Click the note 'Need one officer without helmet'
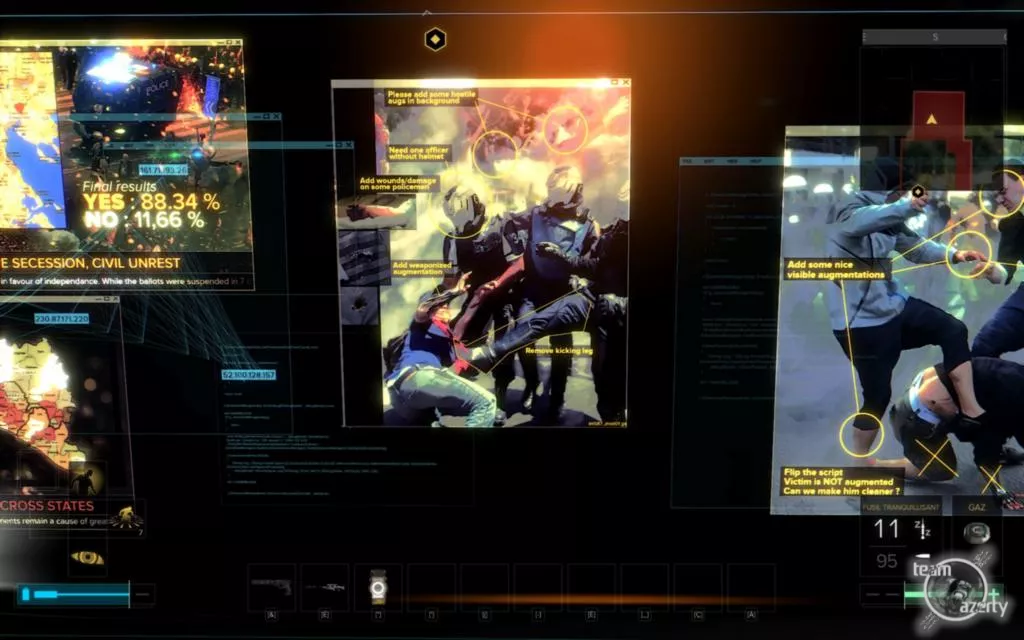 pos(419,153)
